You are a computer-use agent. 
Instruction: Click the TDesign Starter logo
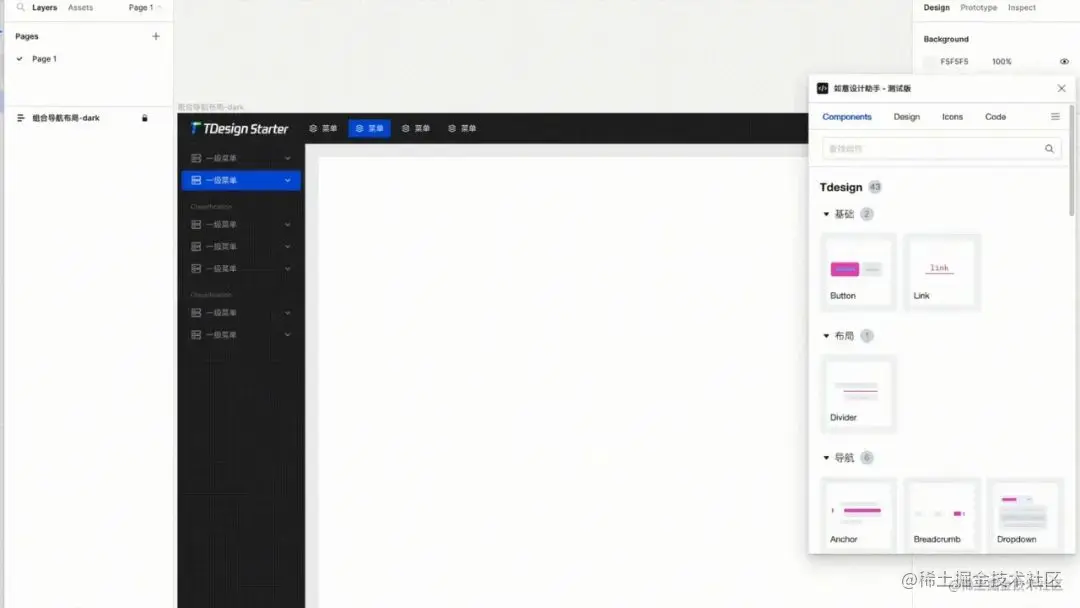click(240, 129)
